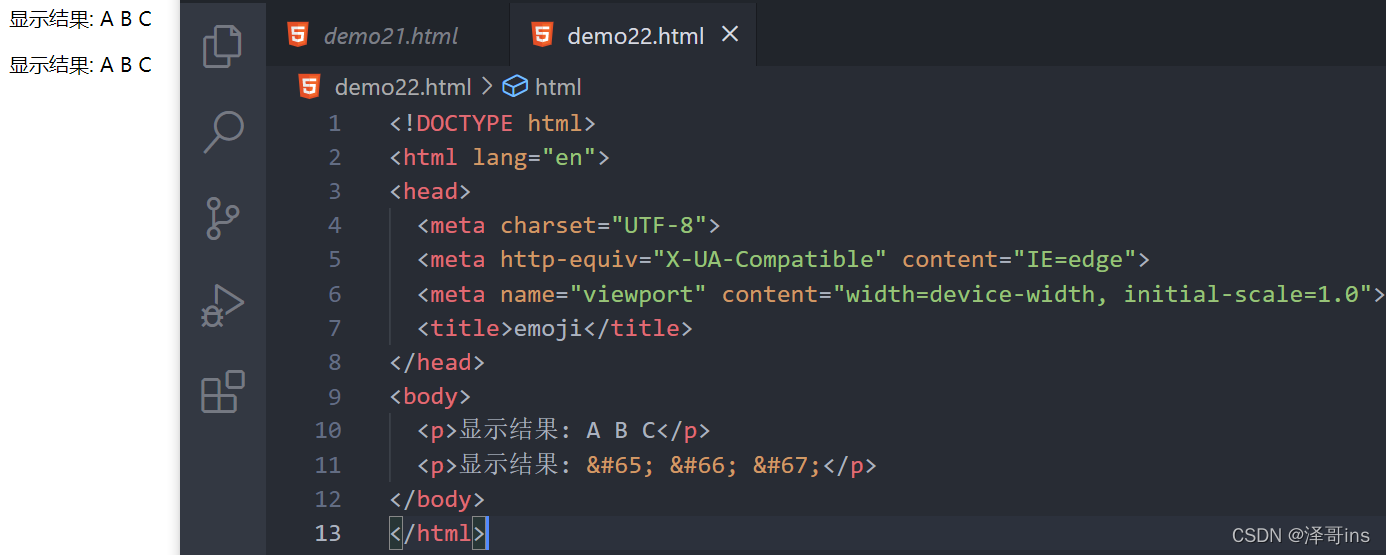
Task: Click line number 1 in the gutter
Action: coord(334,124)
